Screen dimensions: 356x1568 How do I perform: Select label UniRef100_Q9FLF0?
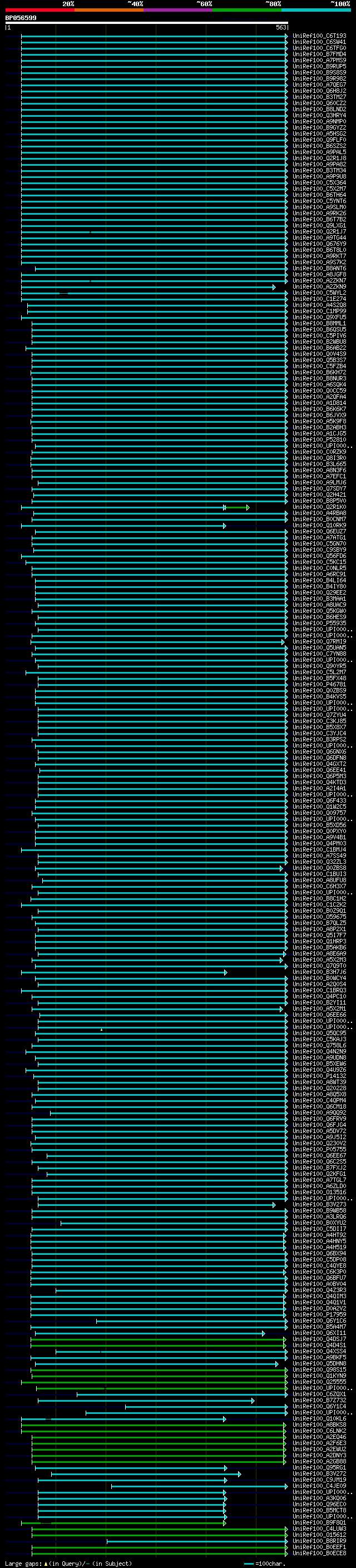coord(319,140)
